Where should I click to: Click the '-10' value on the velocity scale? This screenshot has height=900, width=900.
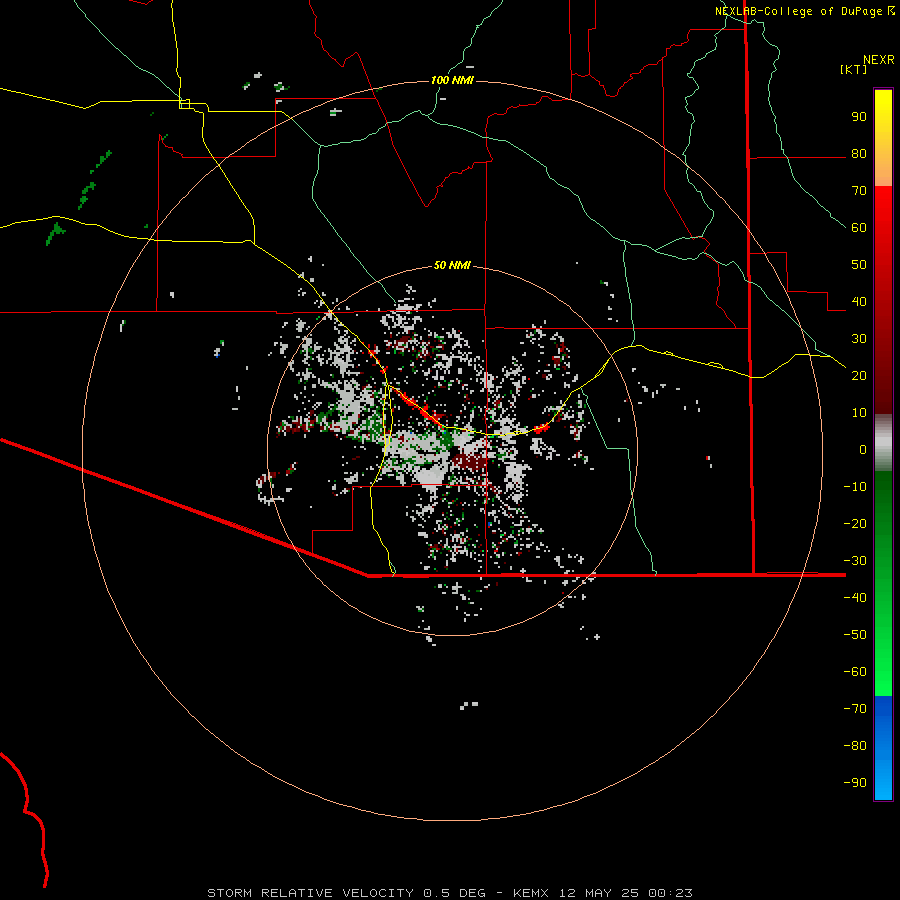click(855, 487)
